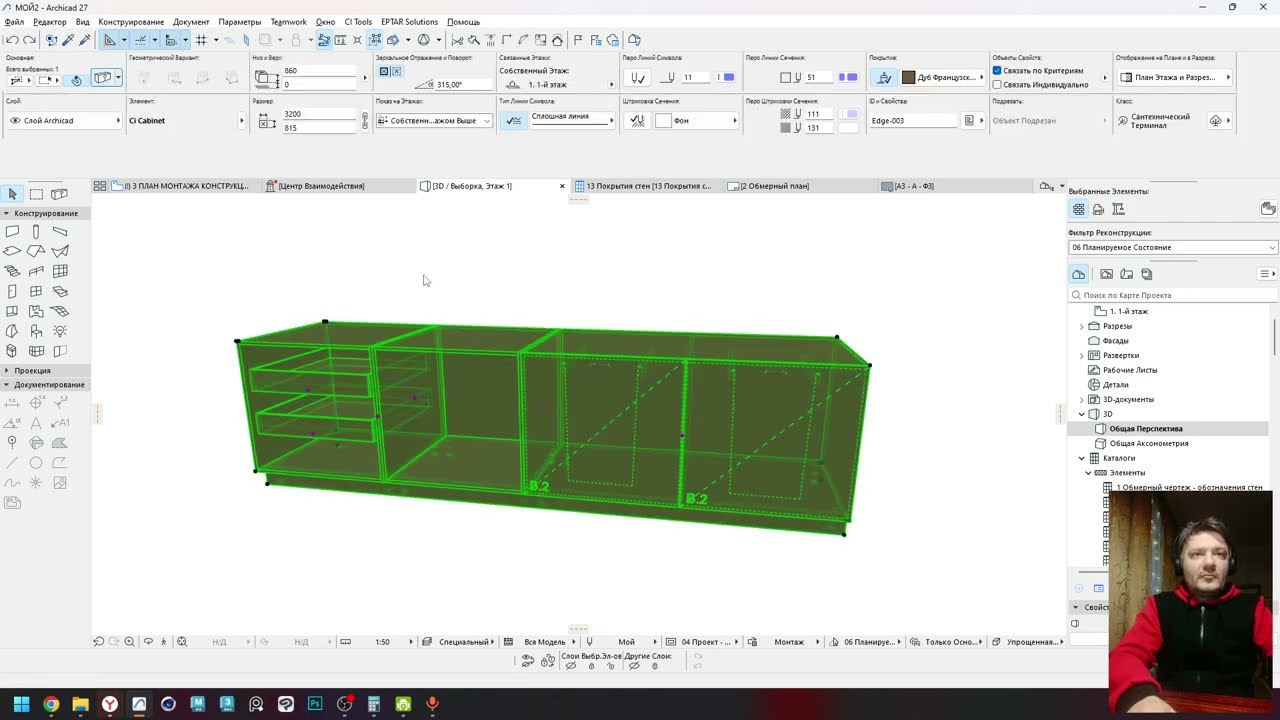
Task: Open the Документ menu
Action: coord(191,22)
